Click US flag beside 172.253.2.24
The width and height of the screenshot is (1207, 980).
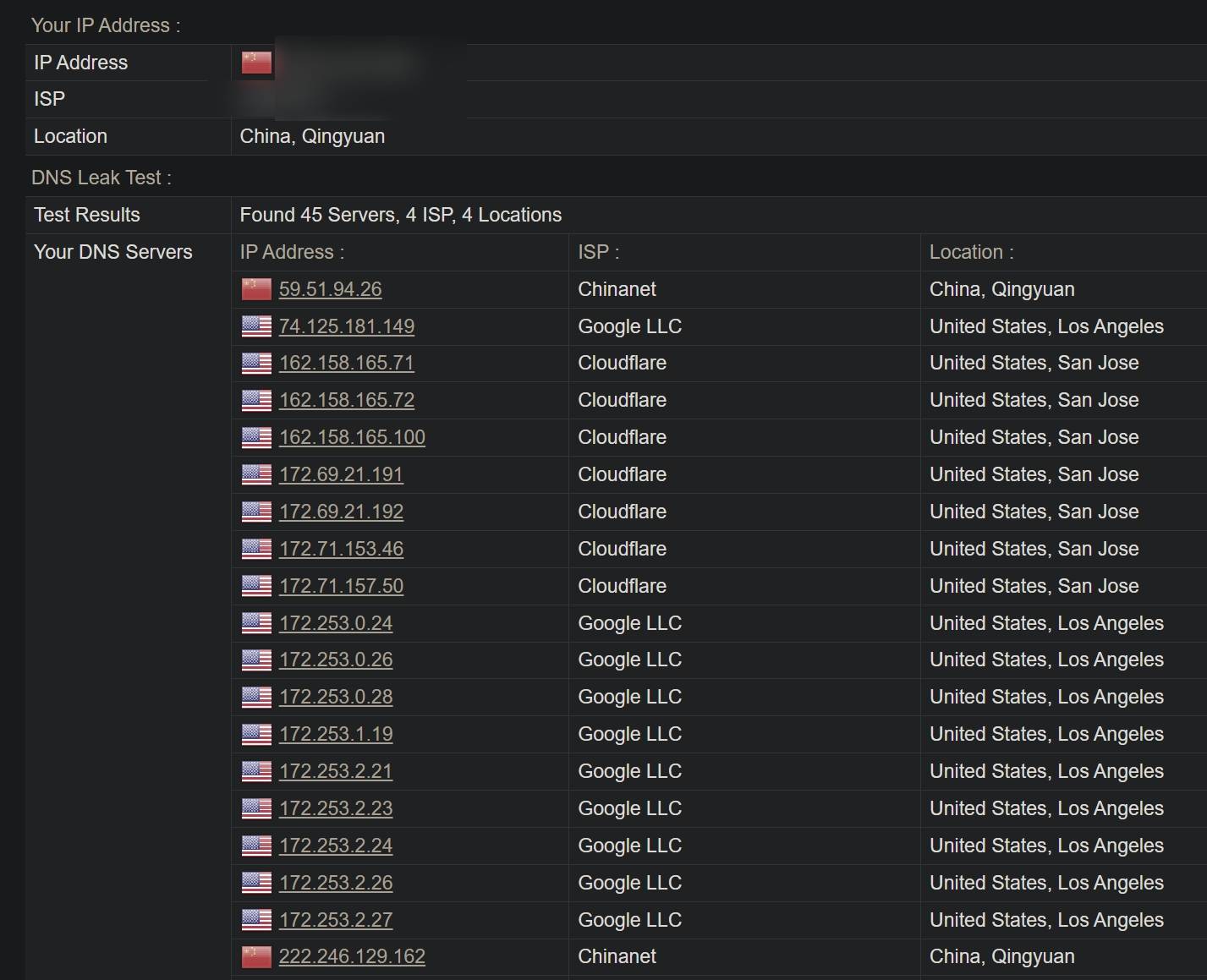tap(256, 846)
